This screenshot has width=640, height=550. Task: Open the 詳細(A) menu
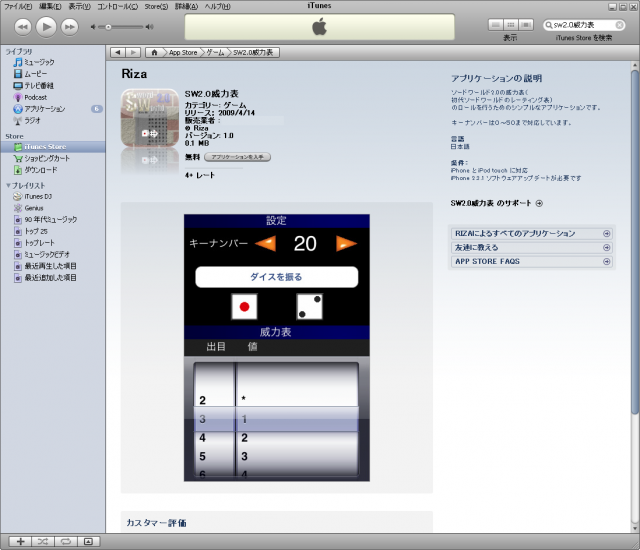186,6
